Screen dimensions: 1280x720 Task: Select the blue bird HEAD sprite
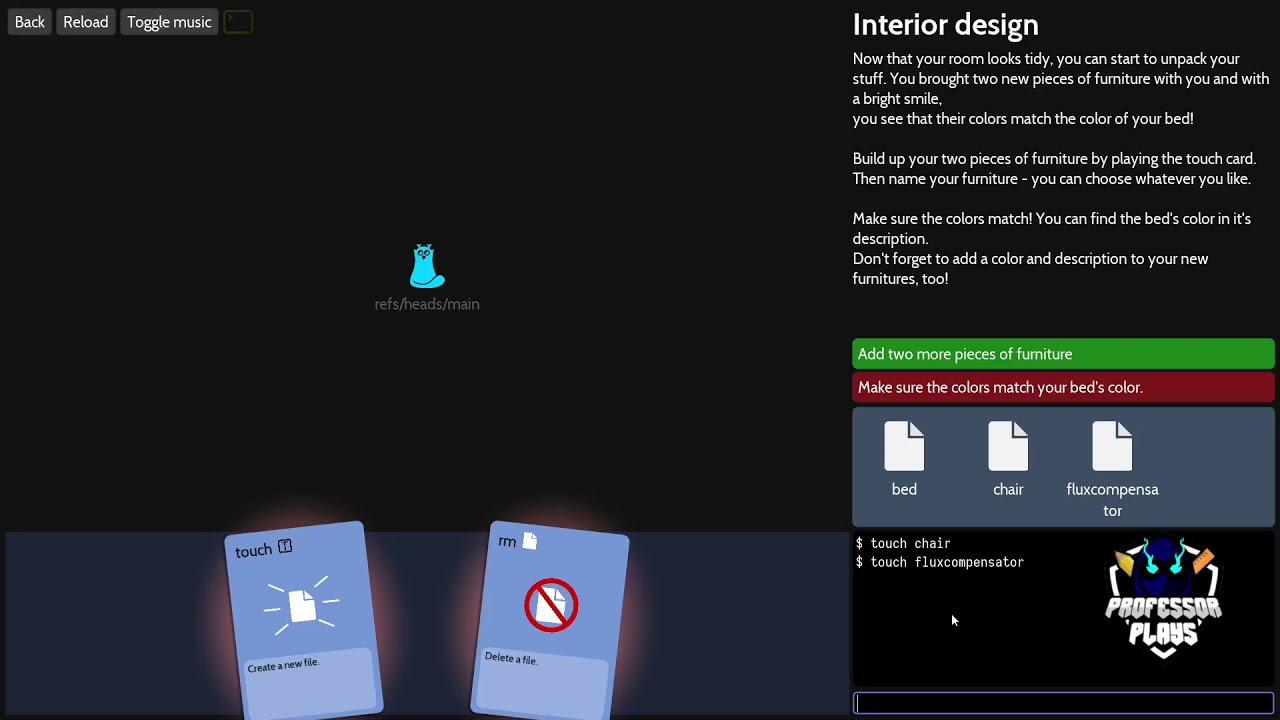[x=426, y=266]
